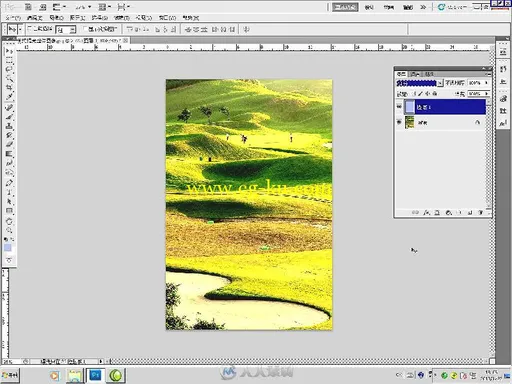Open the screen mode dropdown in the application bar
512x384 pixels.
click(123, 7)
